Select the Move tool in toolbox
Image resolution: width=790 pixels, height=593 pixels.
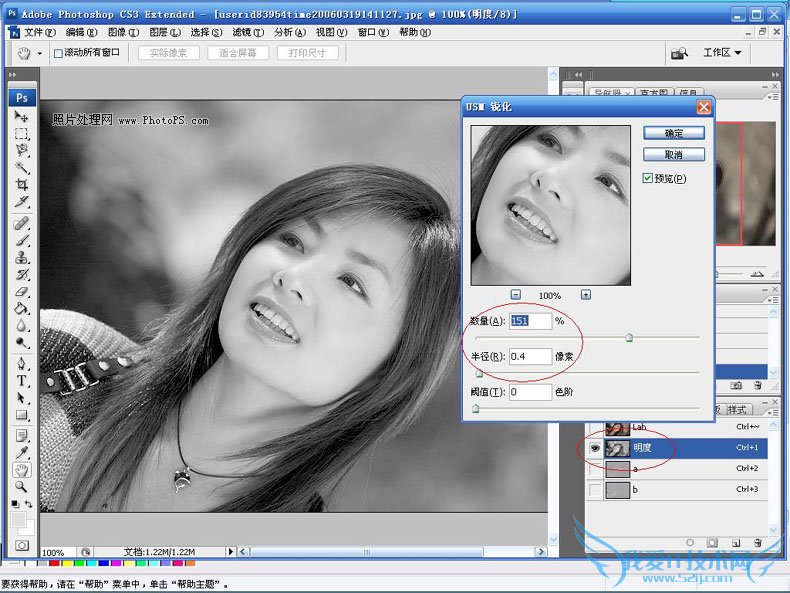tap(22, 117)
